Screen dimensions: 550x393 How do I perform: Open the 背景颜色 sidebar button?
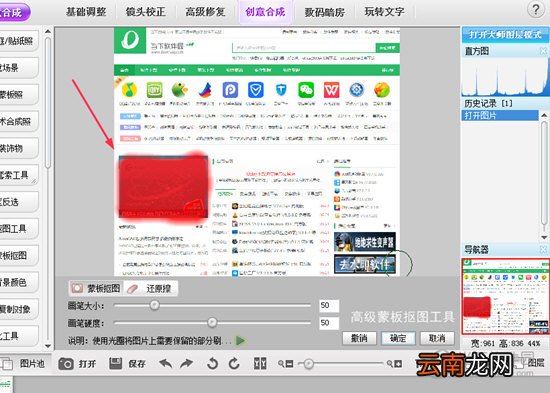[19, 282]
